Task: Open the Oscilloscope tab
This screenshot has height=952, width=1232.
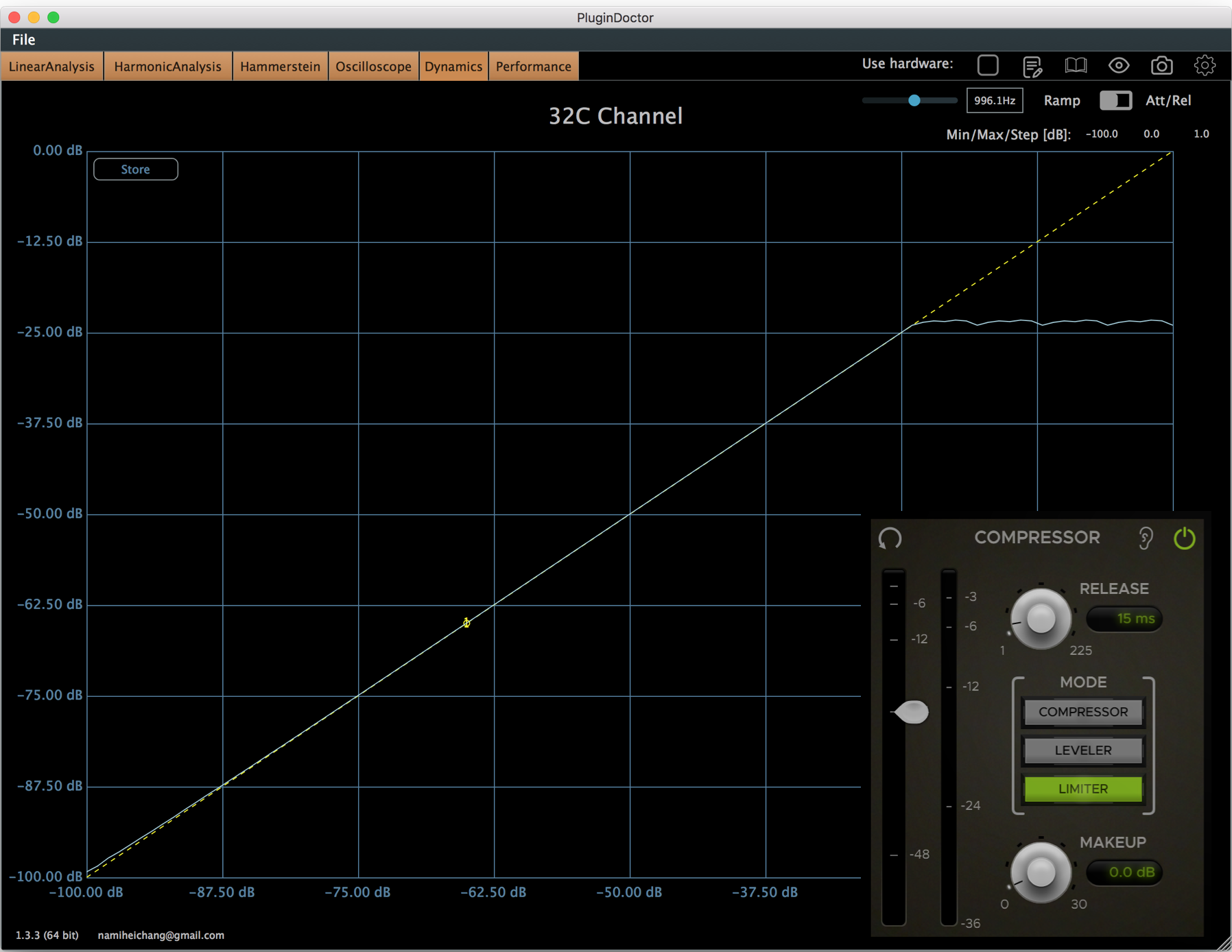Action: tap(373, 67)
